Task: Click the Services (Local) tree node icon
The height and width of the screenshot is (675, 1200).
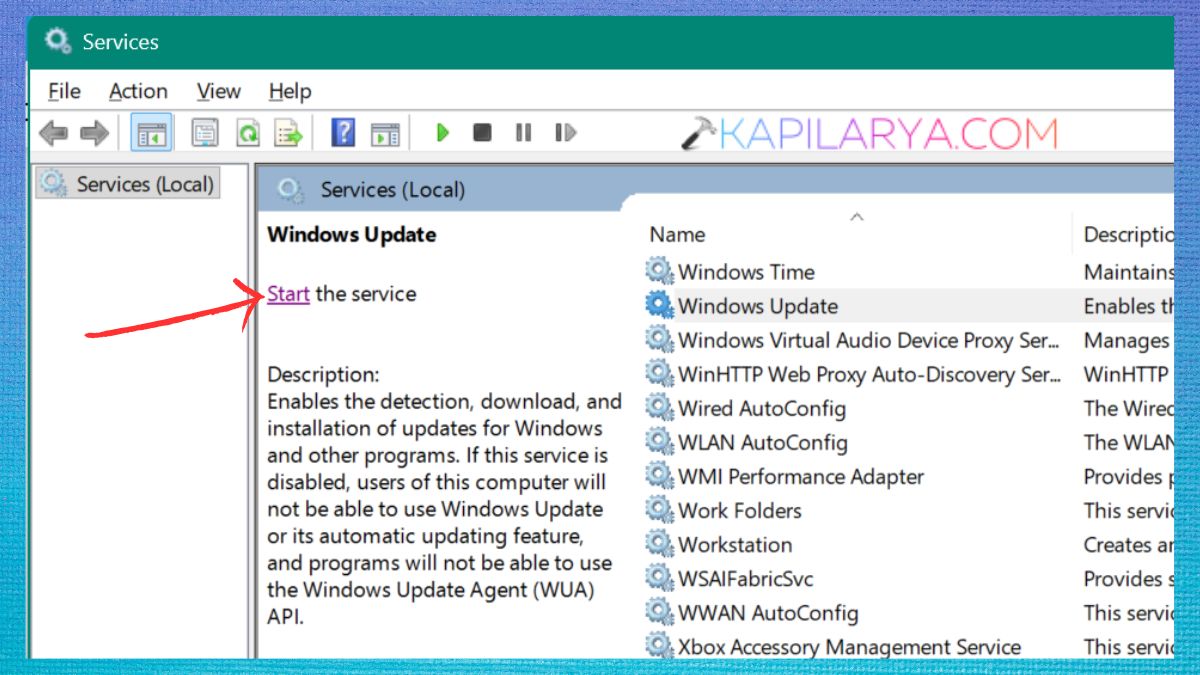Action: (54, 183)
